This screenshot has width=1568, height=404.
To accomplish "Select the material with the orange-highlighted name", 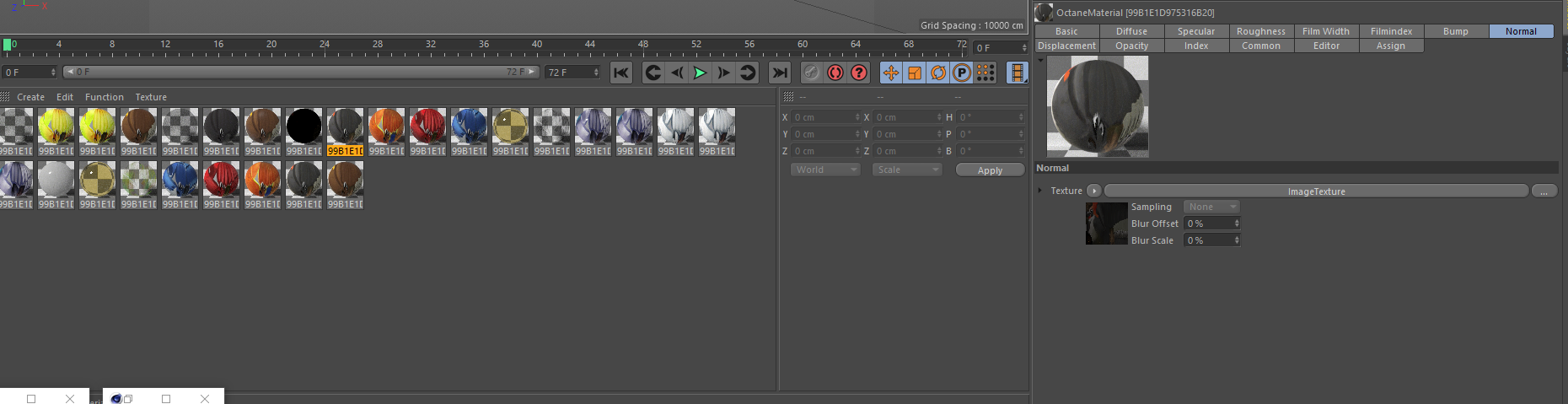I will coord(346,132).
